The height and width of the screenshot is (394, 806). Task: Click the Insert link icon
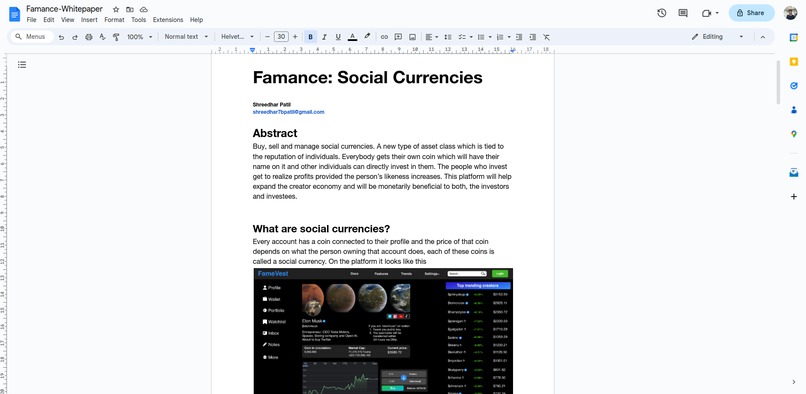click(384, 37)
